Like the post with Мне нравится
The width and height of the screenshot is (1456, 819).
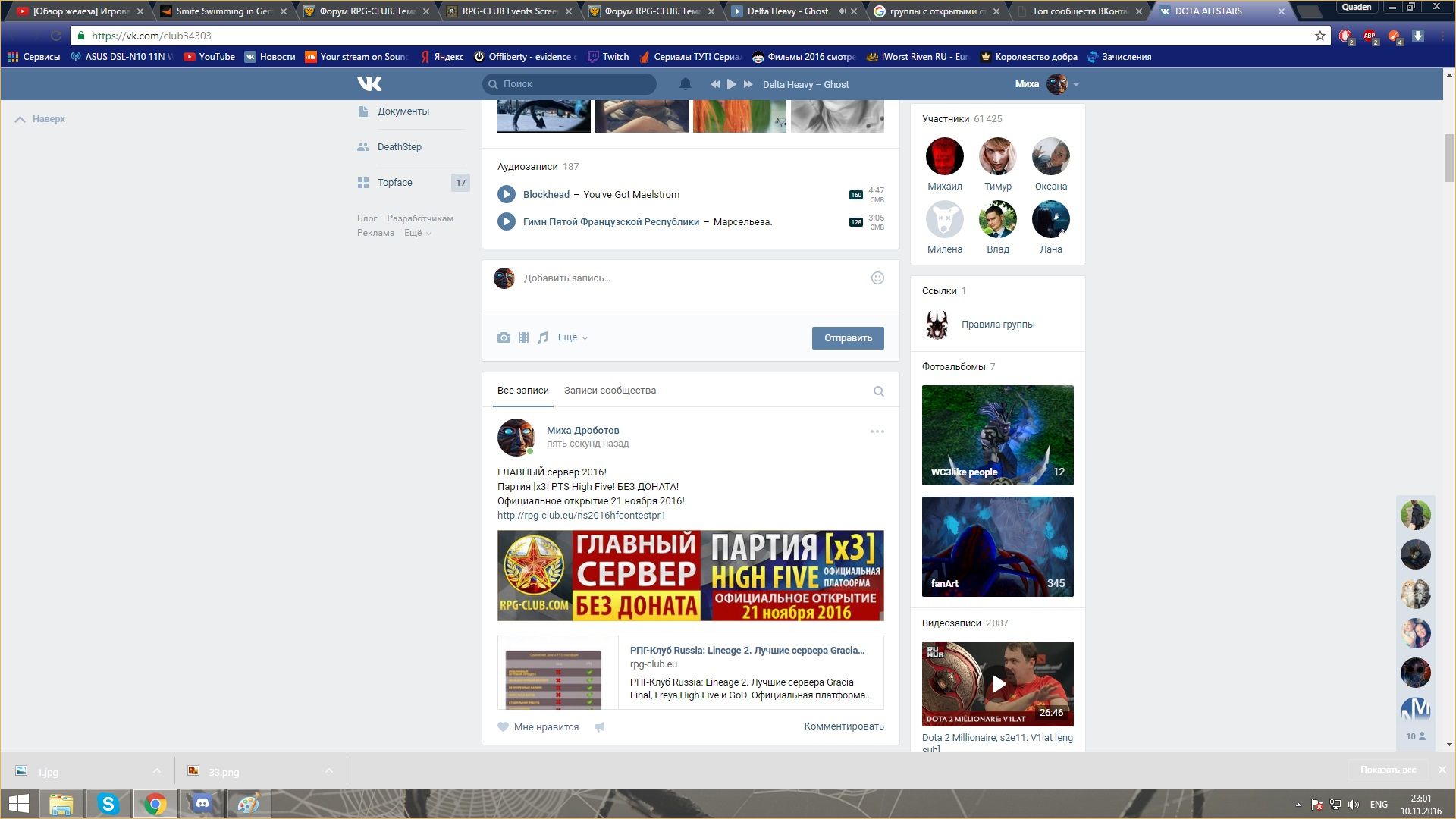click(x=538, y=726)
